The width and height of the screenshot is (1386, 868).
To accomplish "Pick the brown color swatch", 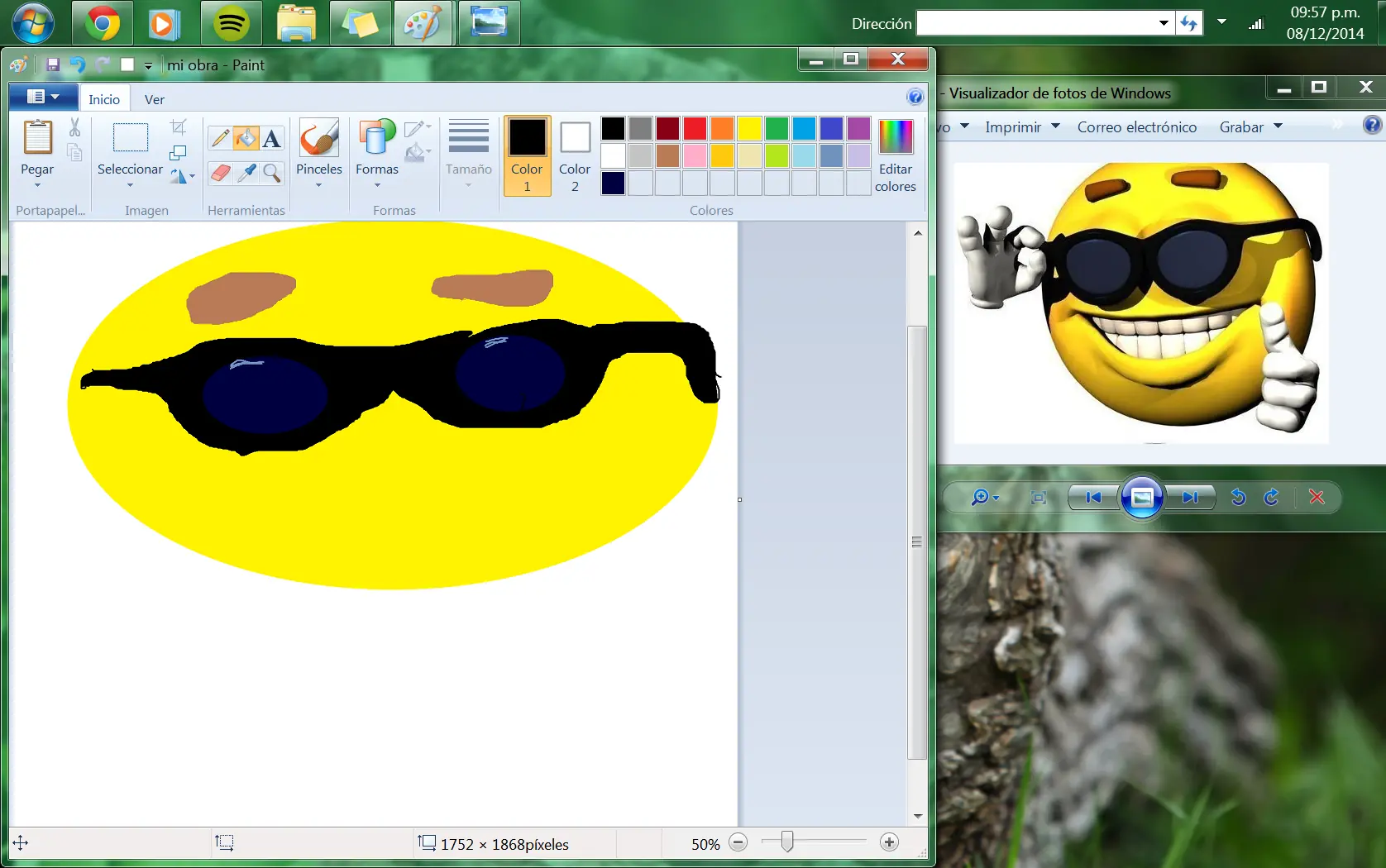I will (x=667, y=155).
